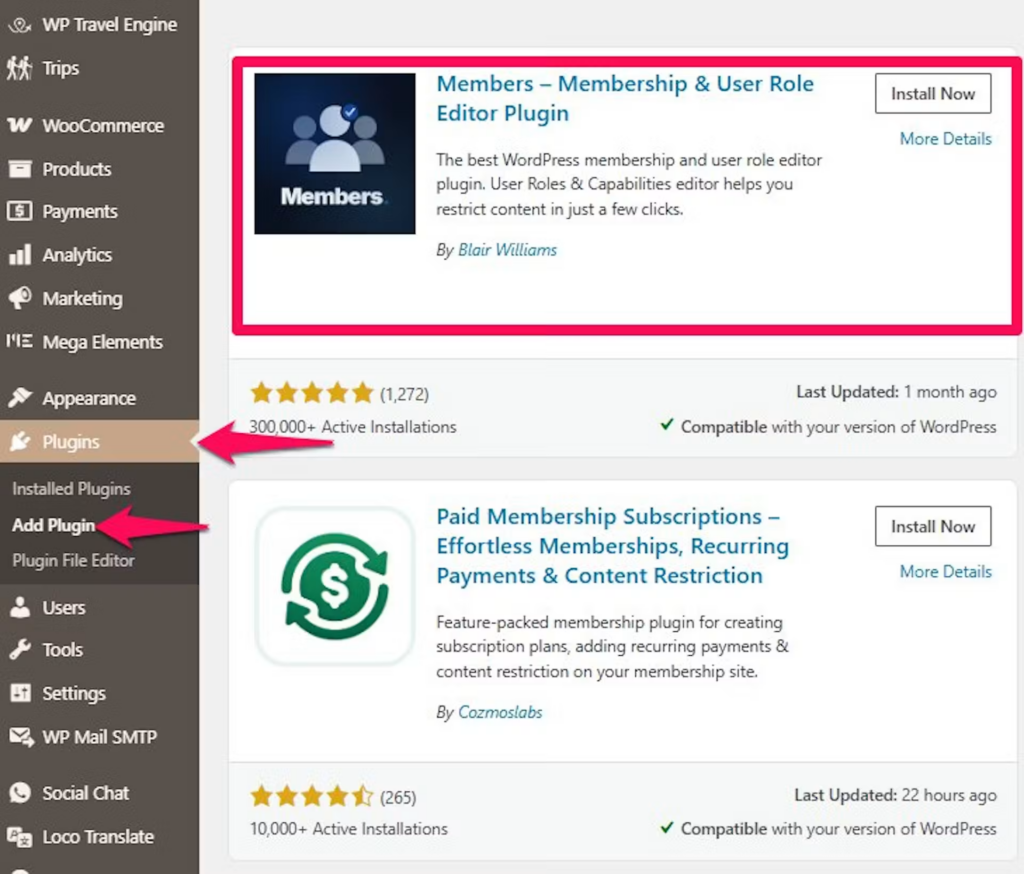This screenshot has width=1024, height=874.
Task: Click the Members plugin thumbnail image
Action: pos(334,154)
